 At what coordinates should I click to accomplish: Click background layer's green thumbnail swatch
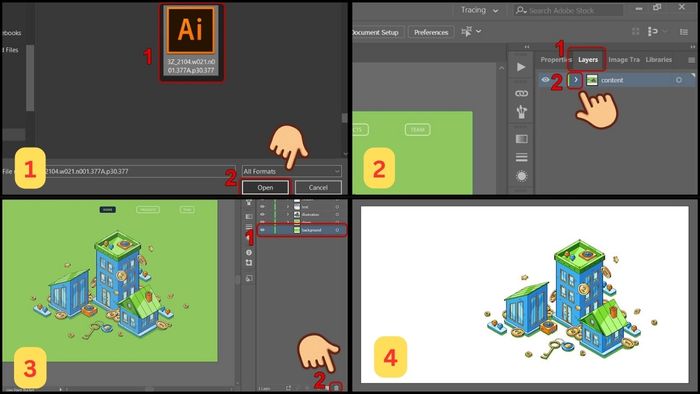coord(297,230)
